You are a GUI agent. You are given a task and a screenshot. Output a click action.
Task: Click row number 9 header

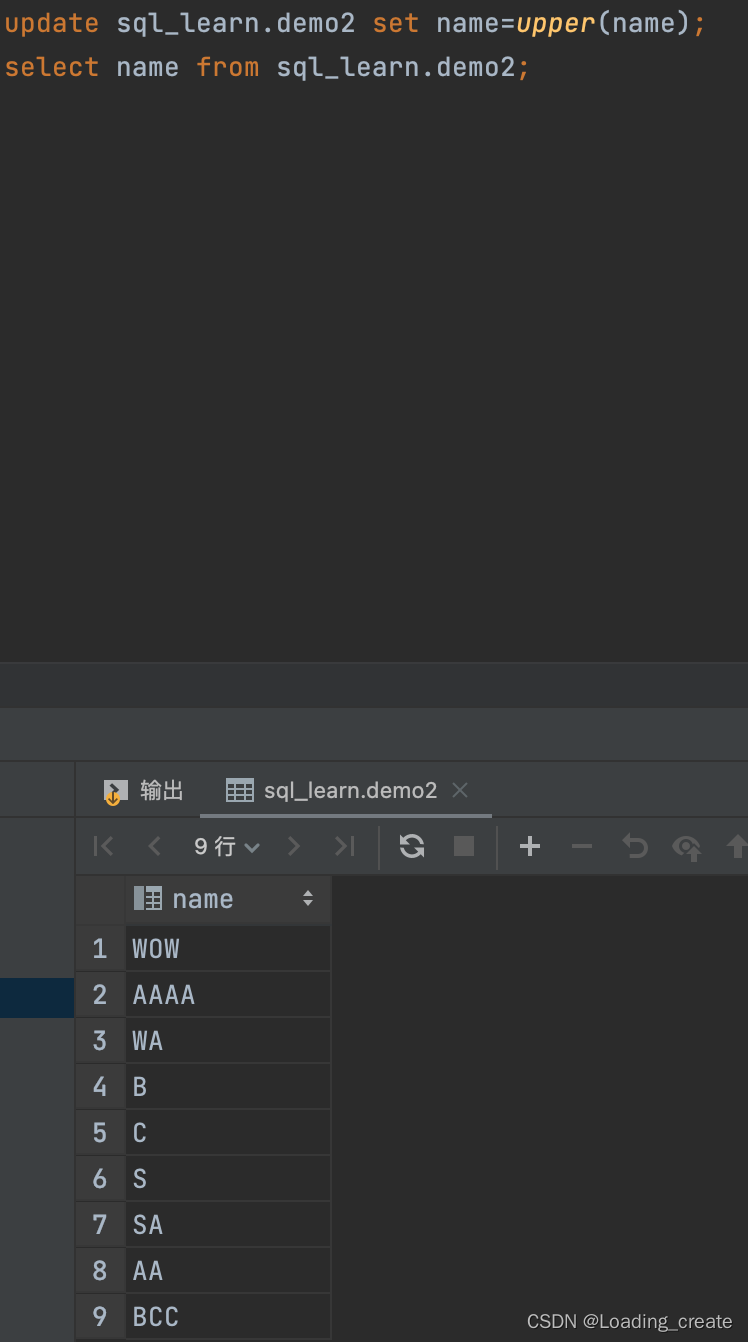click(100, 1316)
